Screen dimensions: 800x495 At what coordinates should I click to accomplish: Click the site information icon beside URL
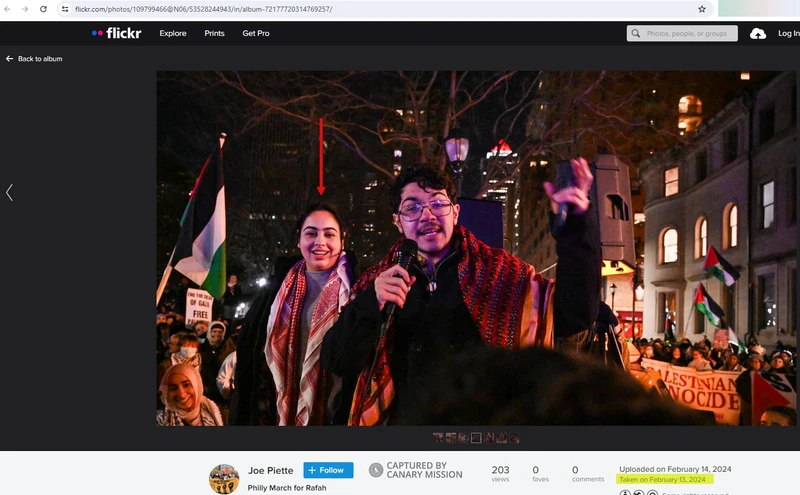[65, 9]
